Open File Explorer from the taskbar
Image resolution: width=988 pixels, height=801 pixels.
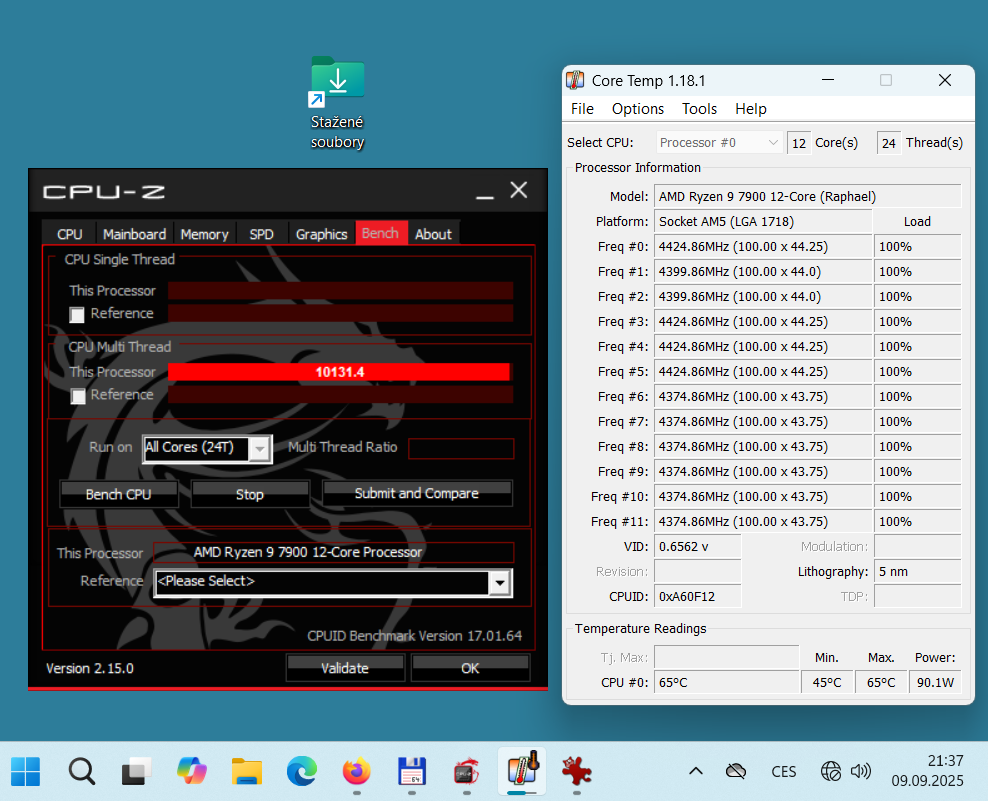click(246, 771)
